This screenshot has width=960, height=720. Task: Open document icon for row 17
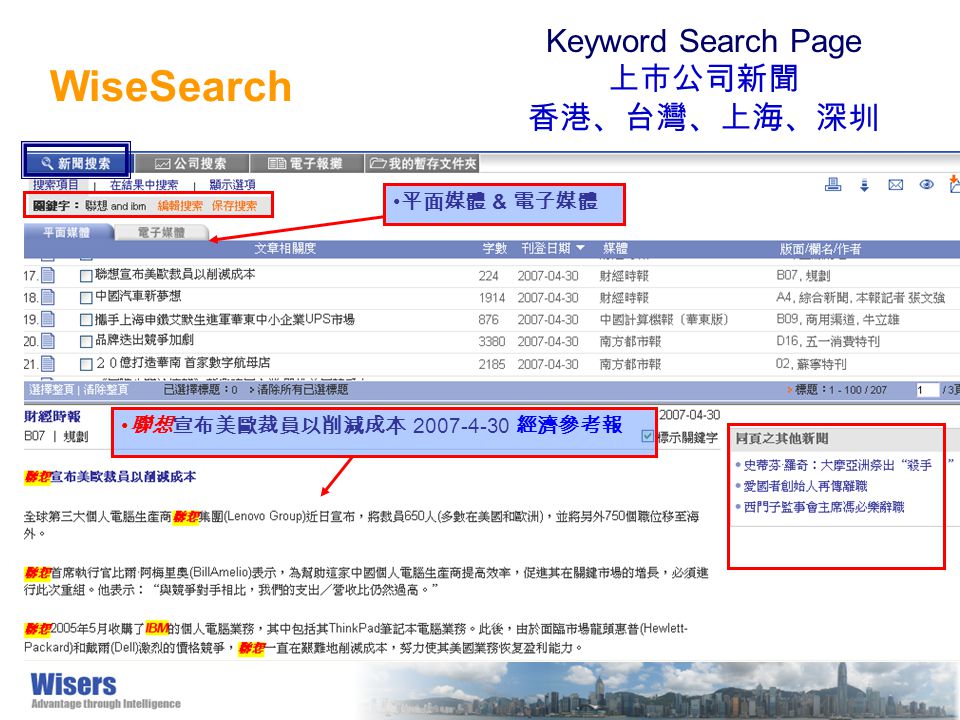pyautogui.click(x=48, y=276)
